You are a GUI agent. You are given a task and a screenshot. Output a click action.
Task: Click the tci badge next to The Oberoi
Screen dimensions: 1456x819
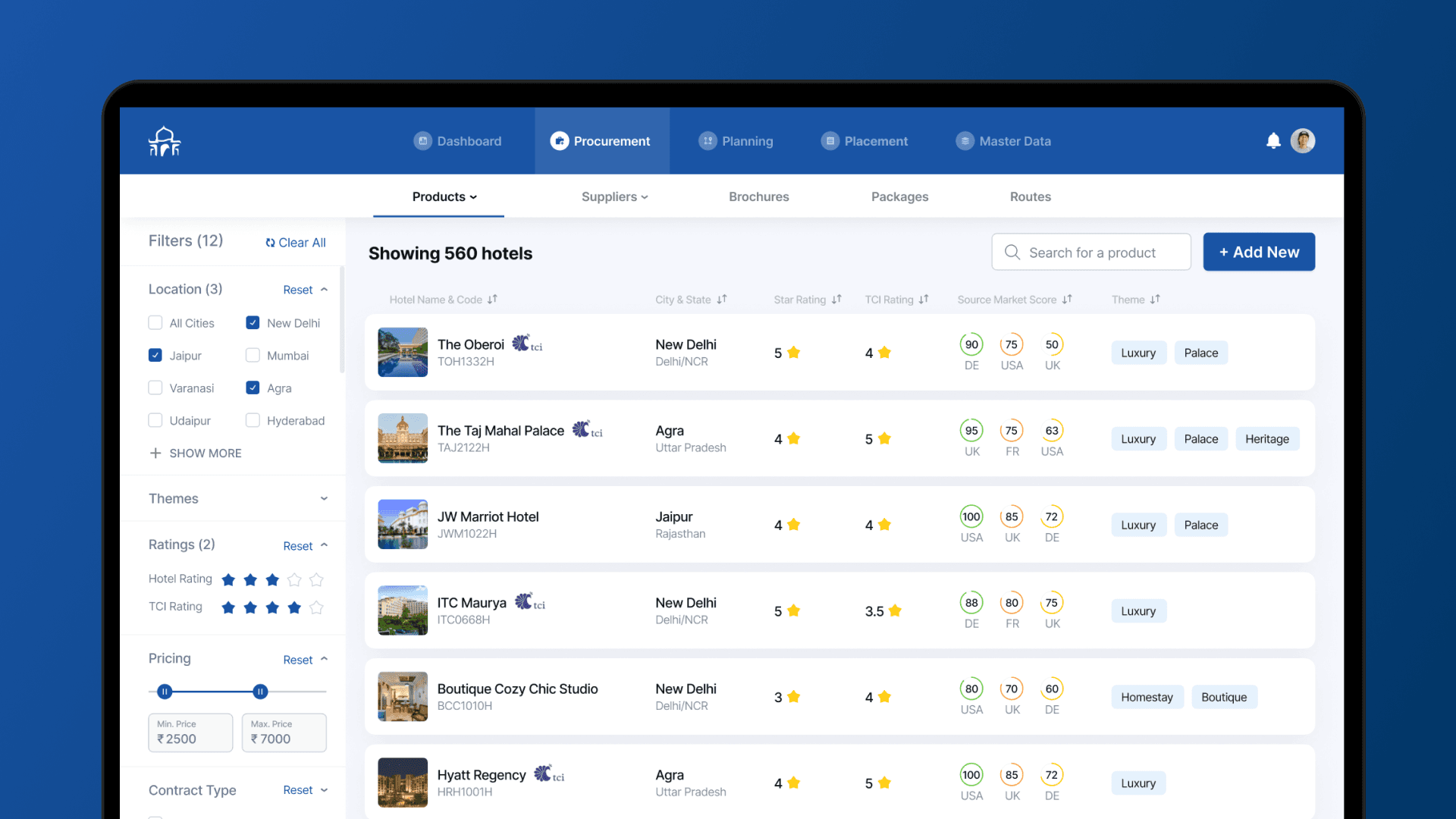(528, 344)
